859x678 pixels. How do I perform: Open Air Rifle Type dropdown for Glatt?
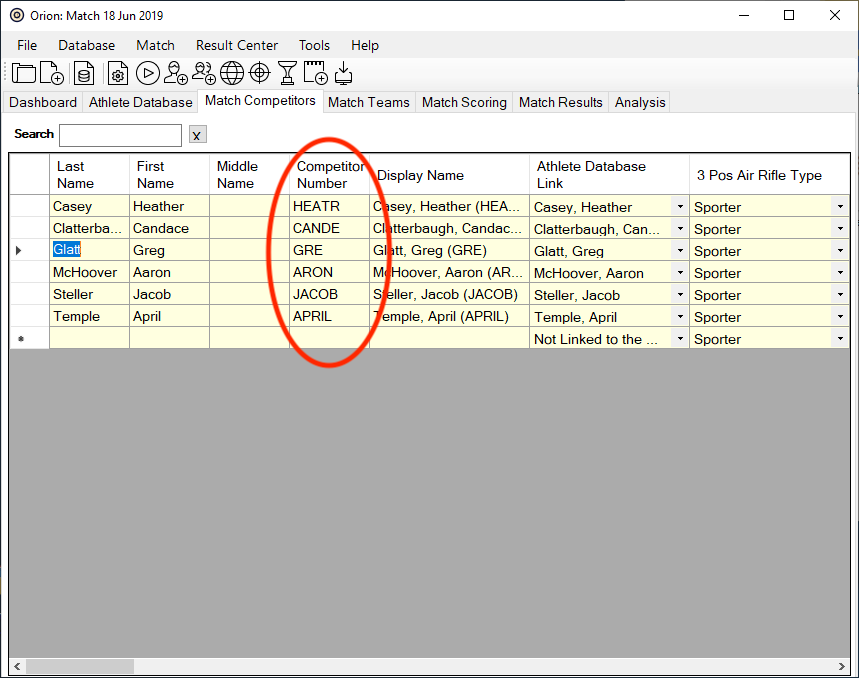[840, 251]
